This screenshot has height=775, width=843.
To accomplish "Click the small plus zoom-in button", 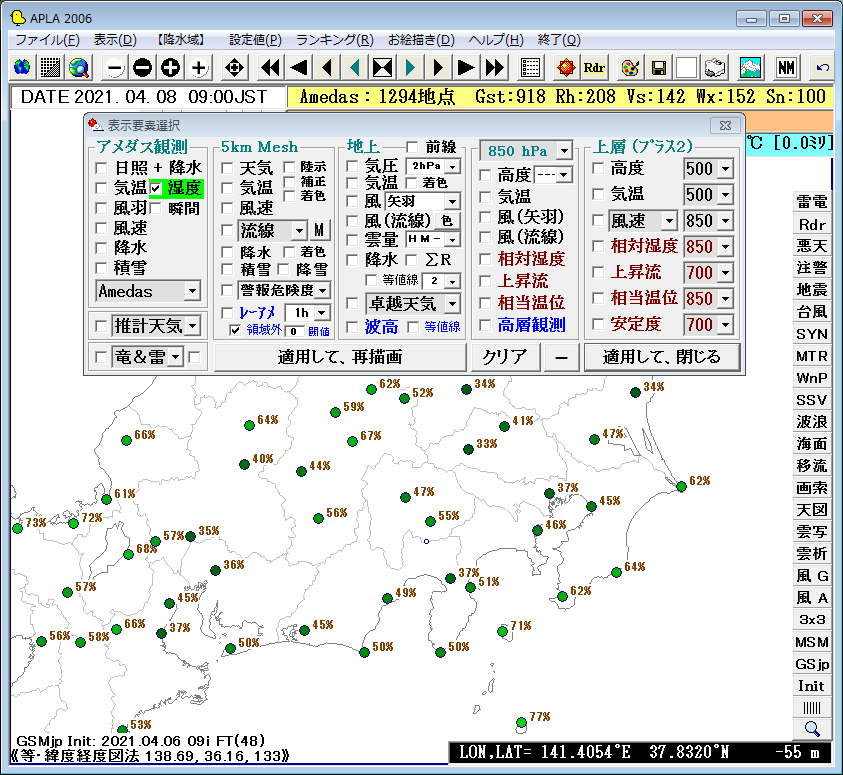I will [199, 68].
